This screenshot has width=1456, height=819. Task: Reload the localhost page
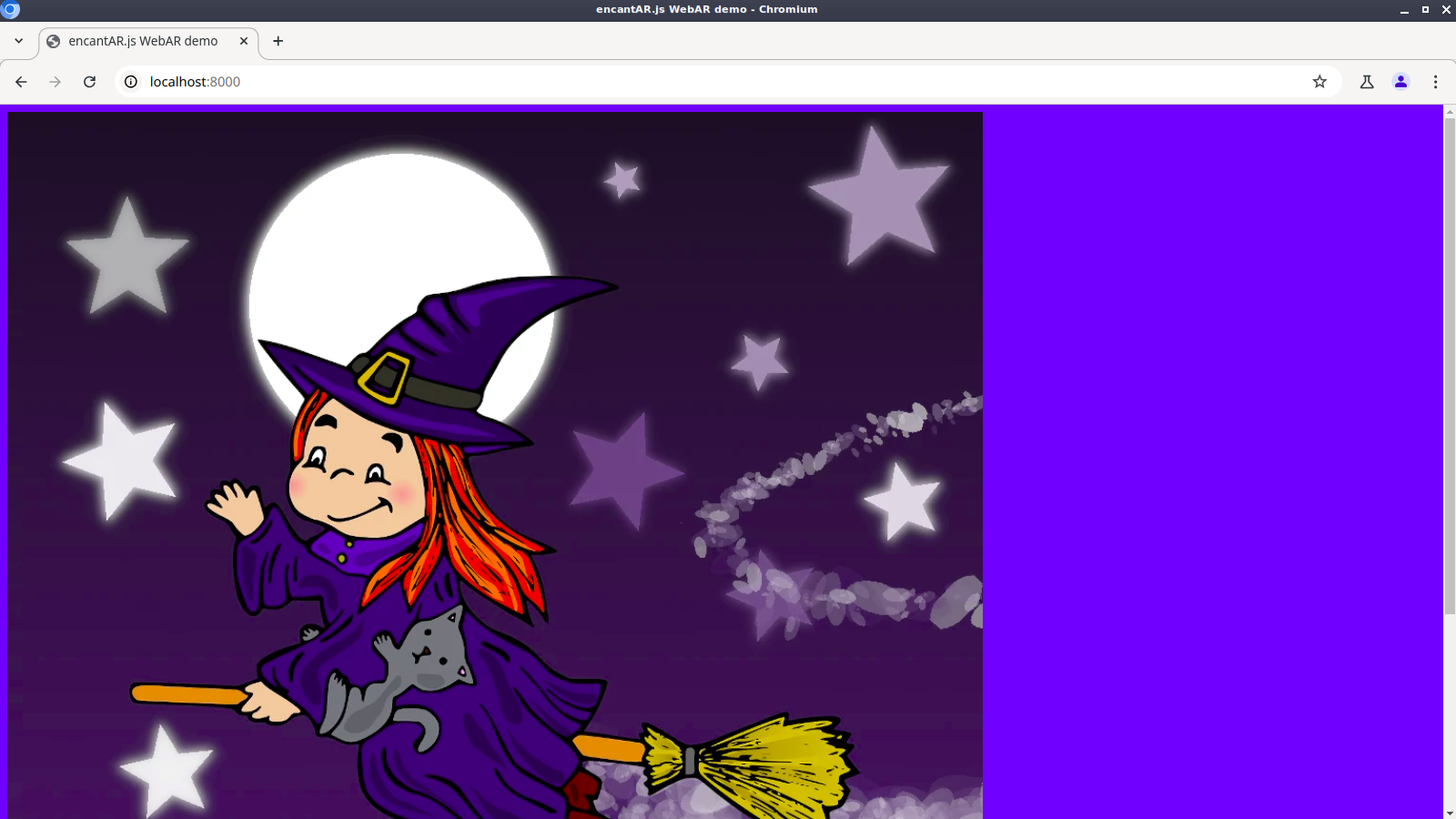(x=89, y=82)
